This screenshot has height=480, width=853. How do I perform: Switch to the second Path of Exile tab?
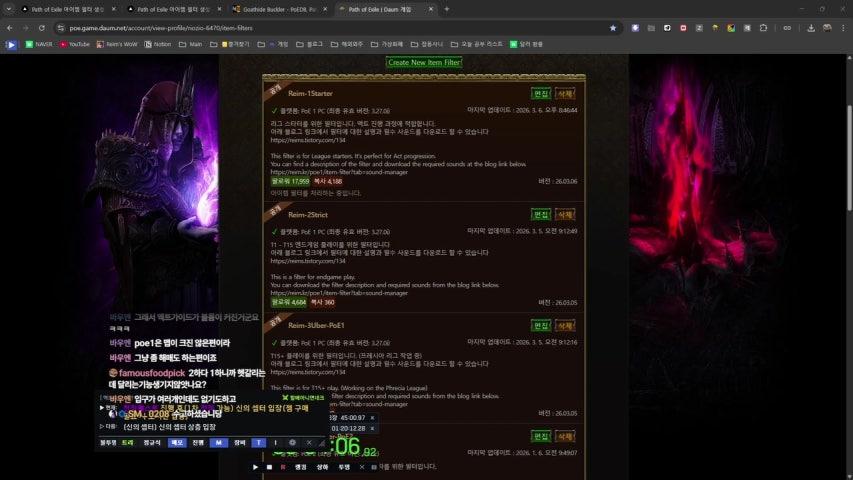[173, 9]
